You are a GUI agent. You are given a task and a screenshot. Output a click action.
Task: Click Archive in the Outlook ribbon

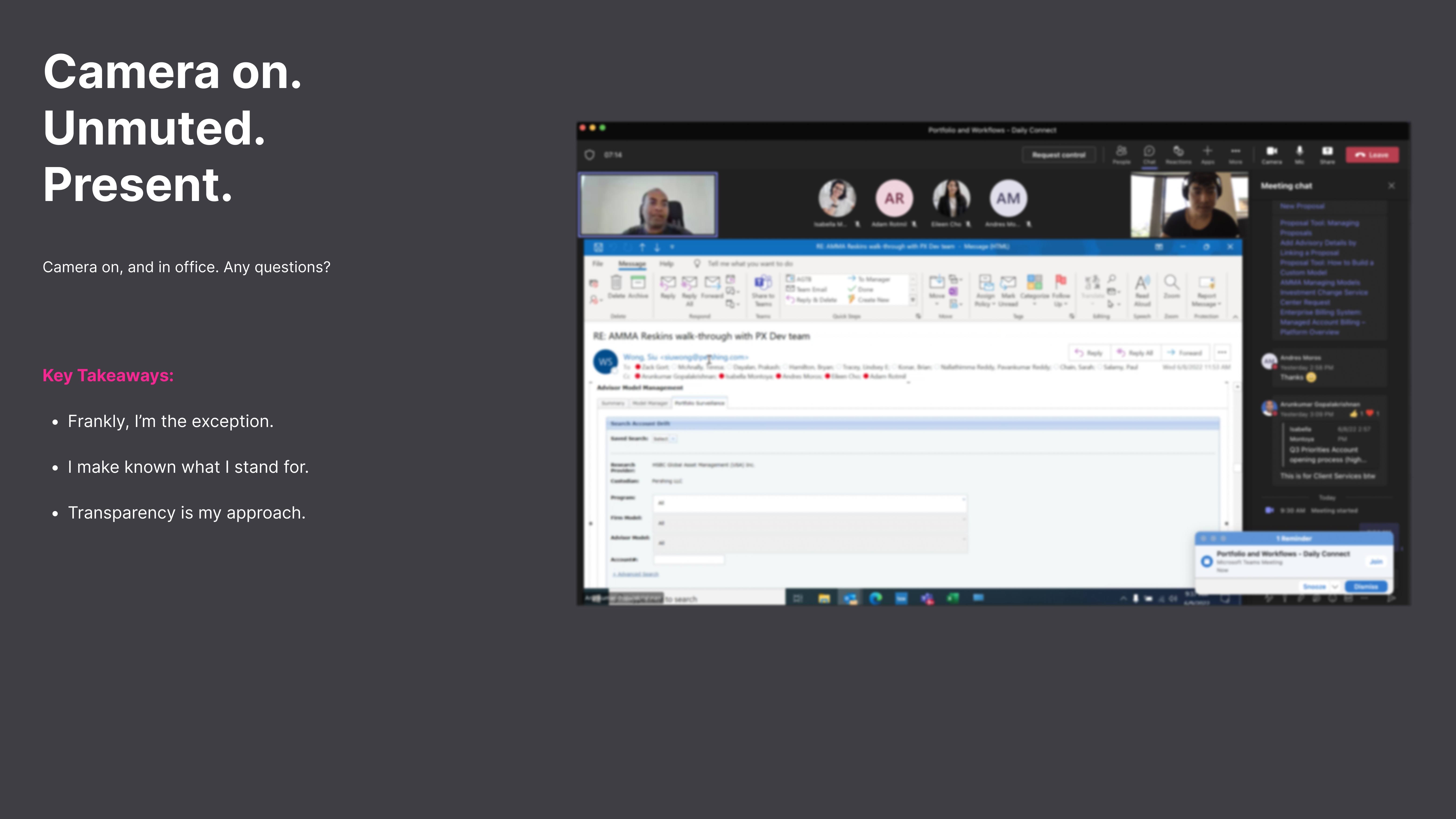pos(638,286)
